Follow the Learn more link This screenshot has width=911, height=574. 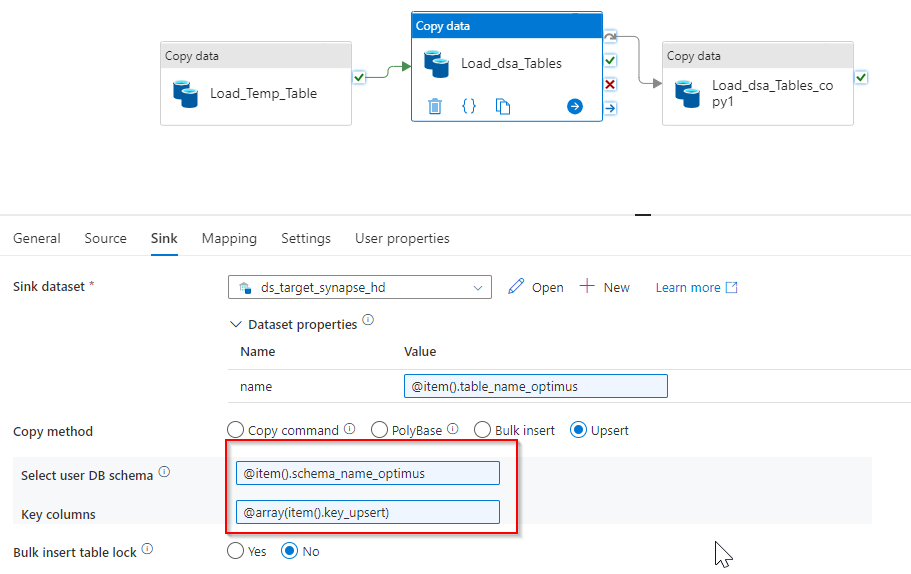[697, 288]
